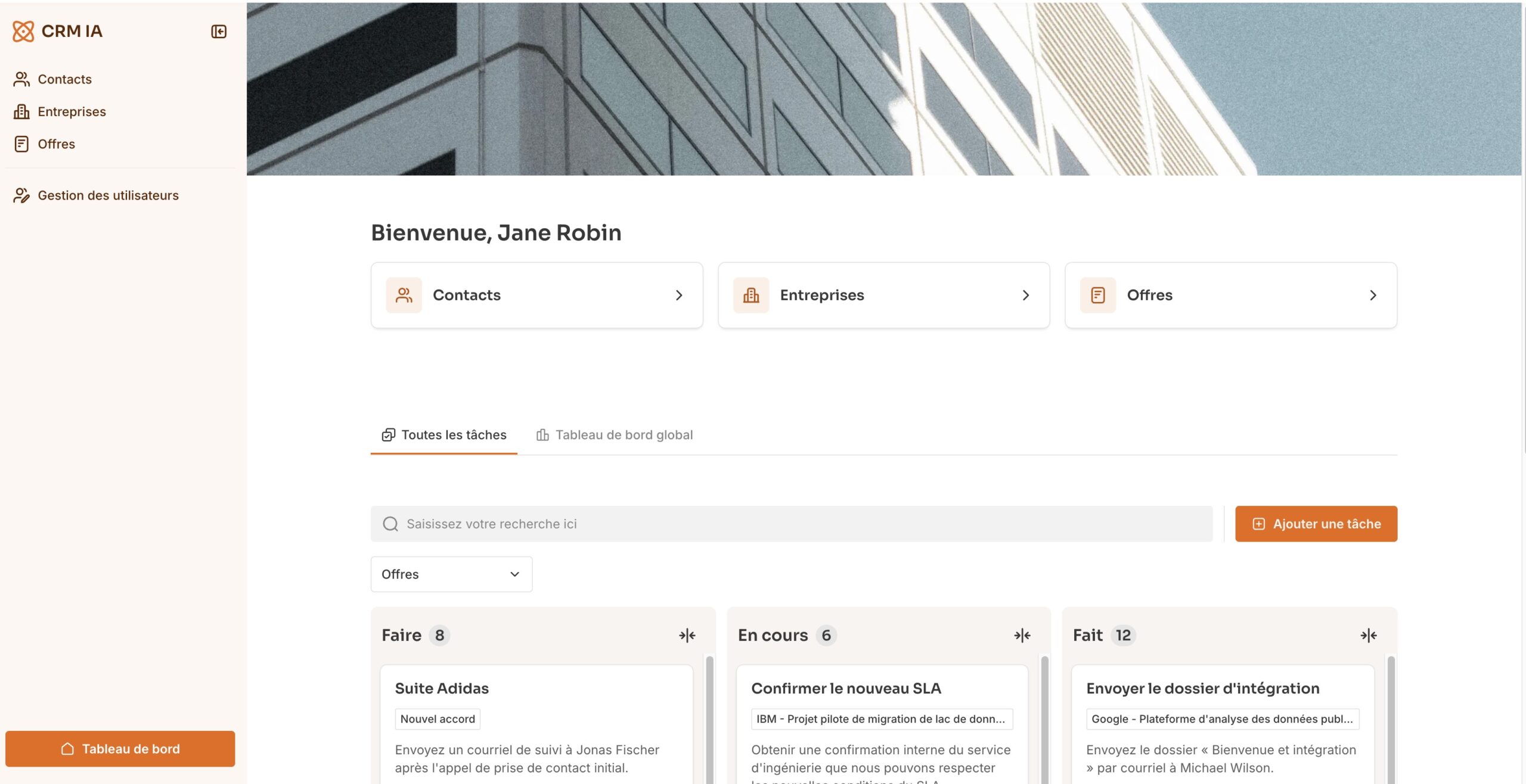
Task: Click the CRM IA logo icon
Action: [x=23, y=32]
